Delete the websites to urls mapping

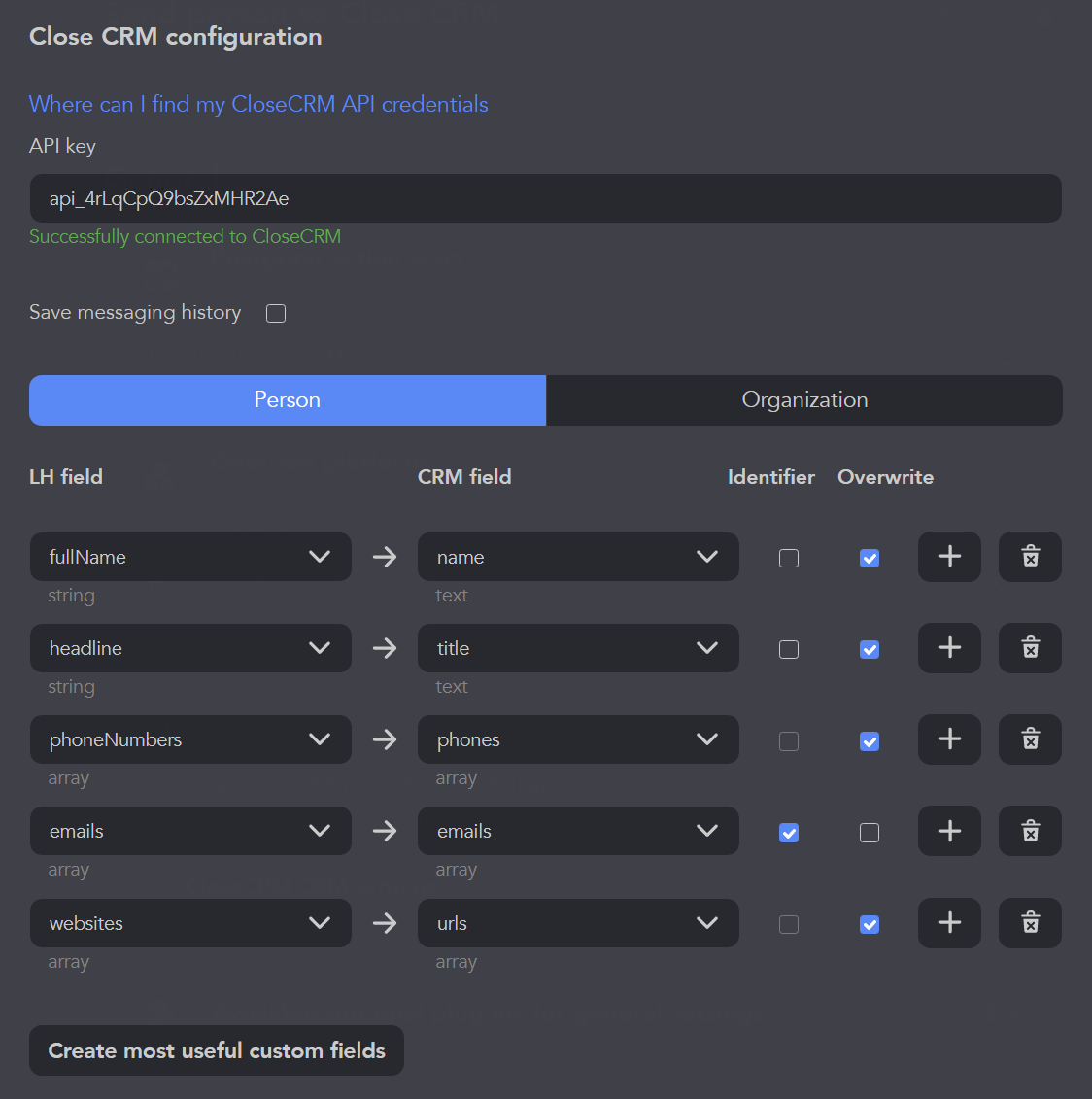tap(1030, 923)
